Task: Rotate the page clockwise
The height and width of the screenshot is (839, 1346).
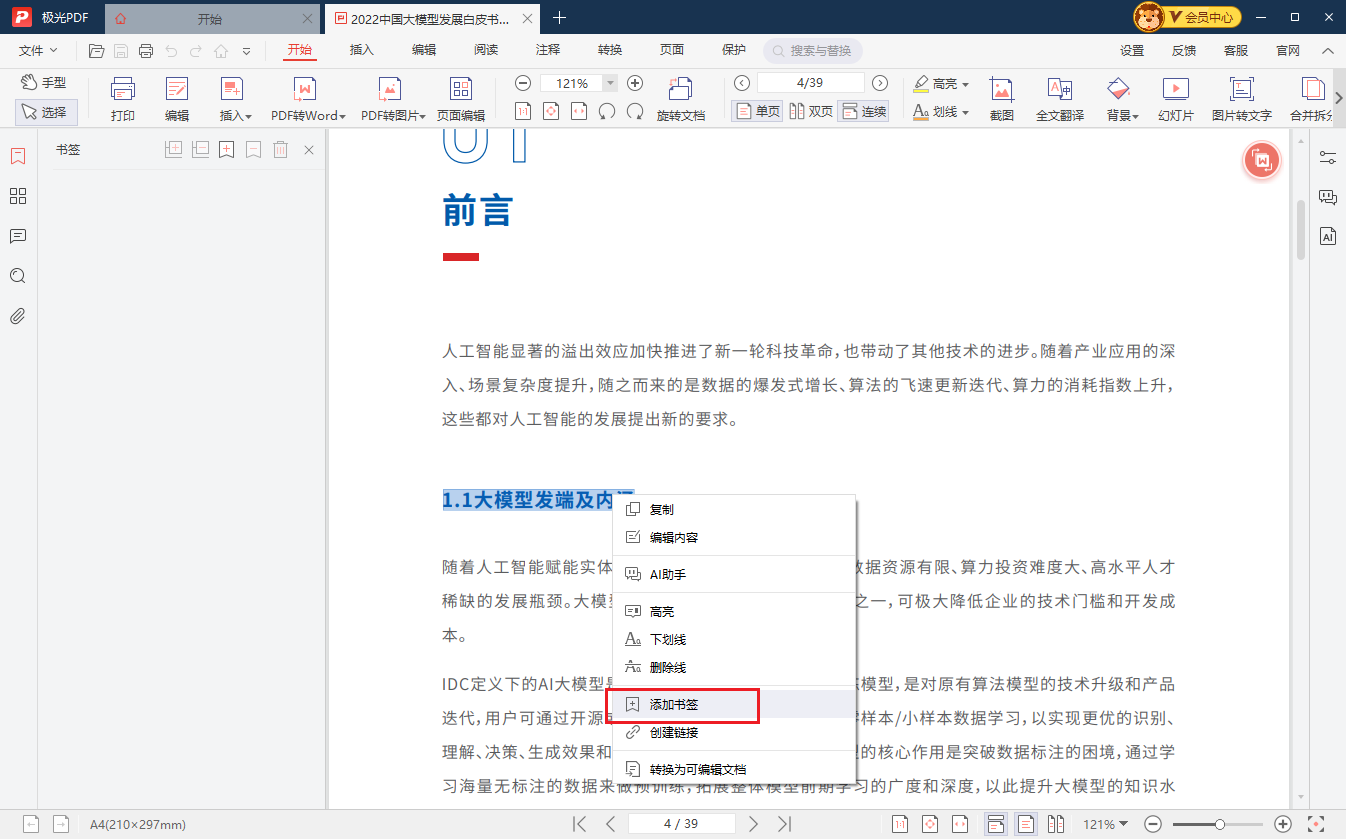Action: click(634, 111)
